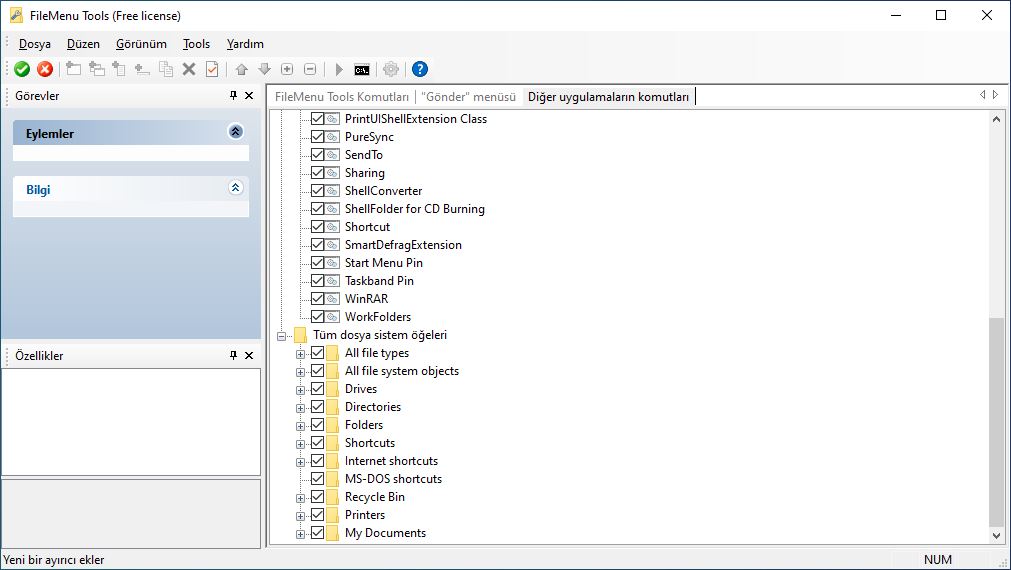This screenshot has height=570, width=1011.
Task: Expand the Recycle Bin tree node
Action: pyautogui.click(x=300, y=498)
